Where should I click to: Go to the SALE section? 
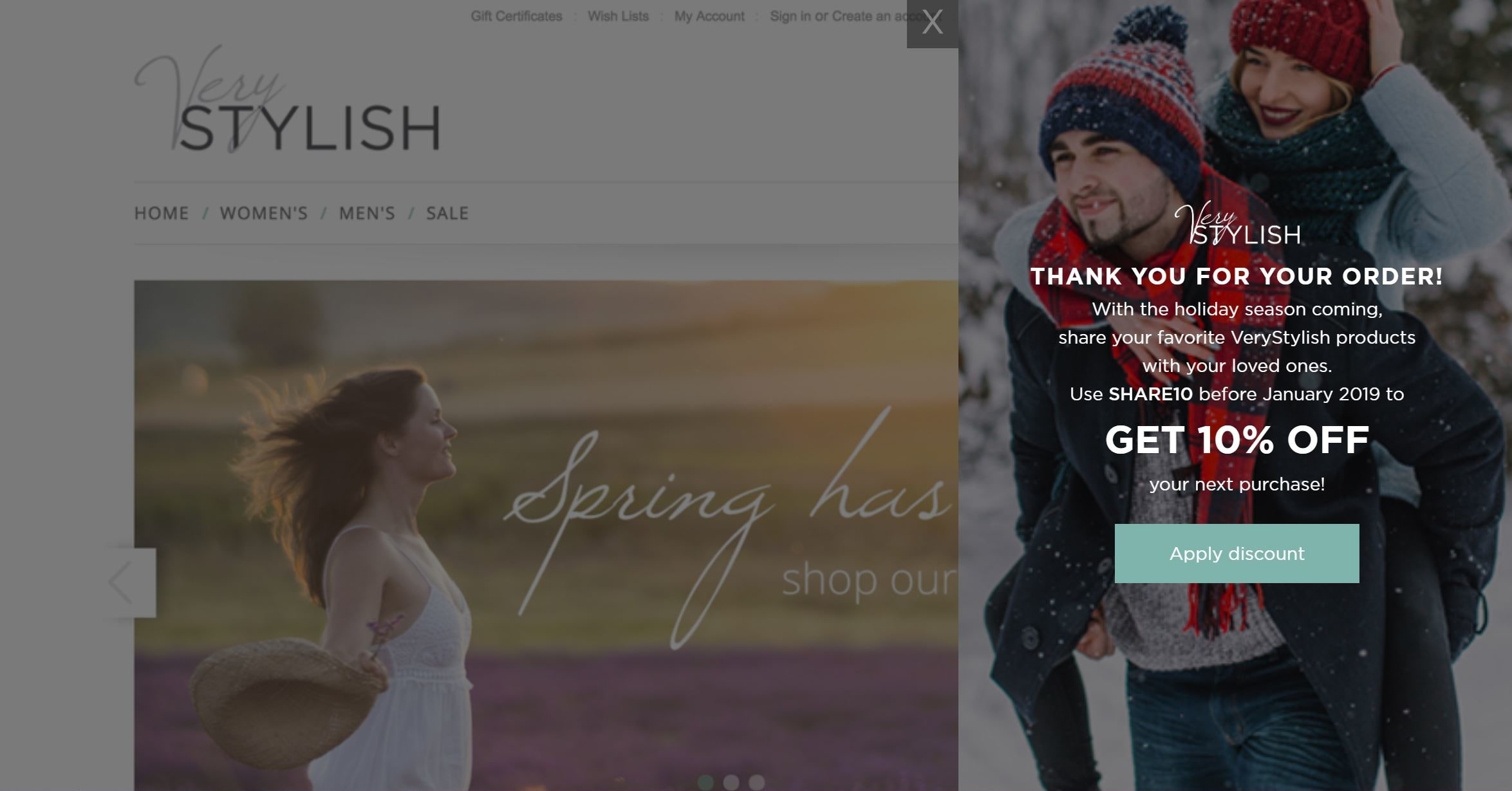click(447, 213)
